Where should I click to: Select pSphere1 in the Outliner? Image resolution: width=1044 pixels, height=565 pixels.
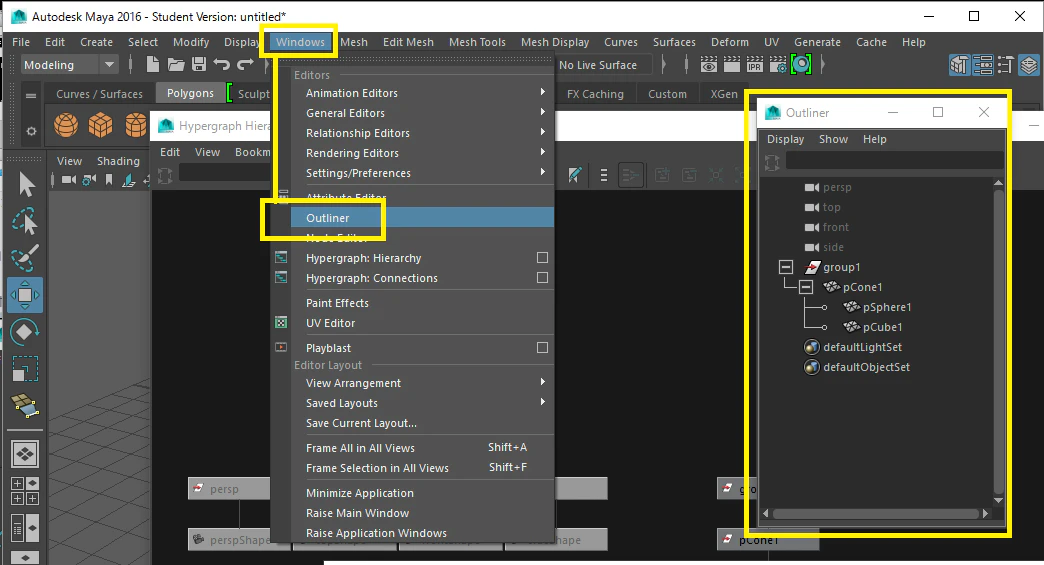coord(887,307)
